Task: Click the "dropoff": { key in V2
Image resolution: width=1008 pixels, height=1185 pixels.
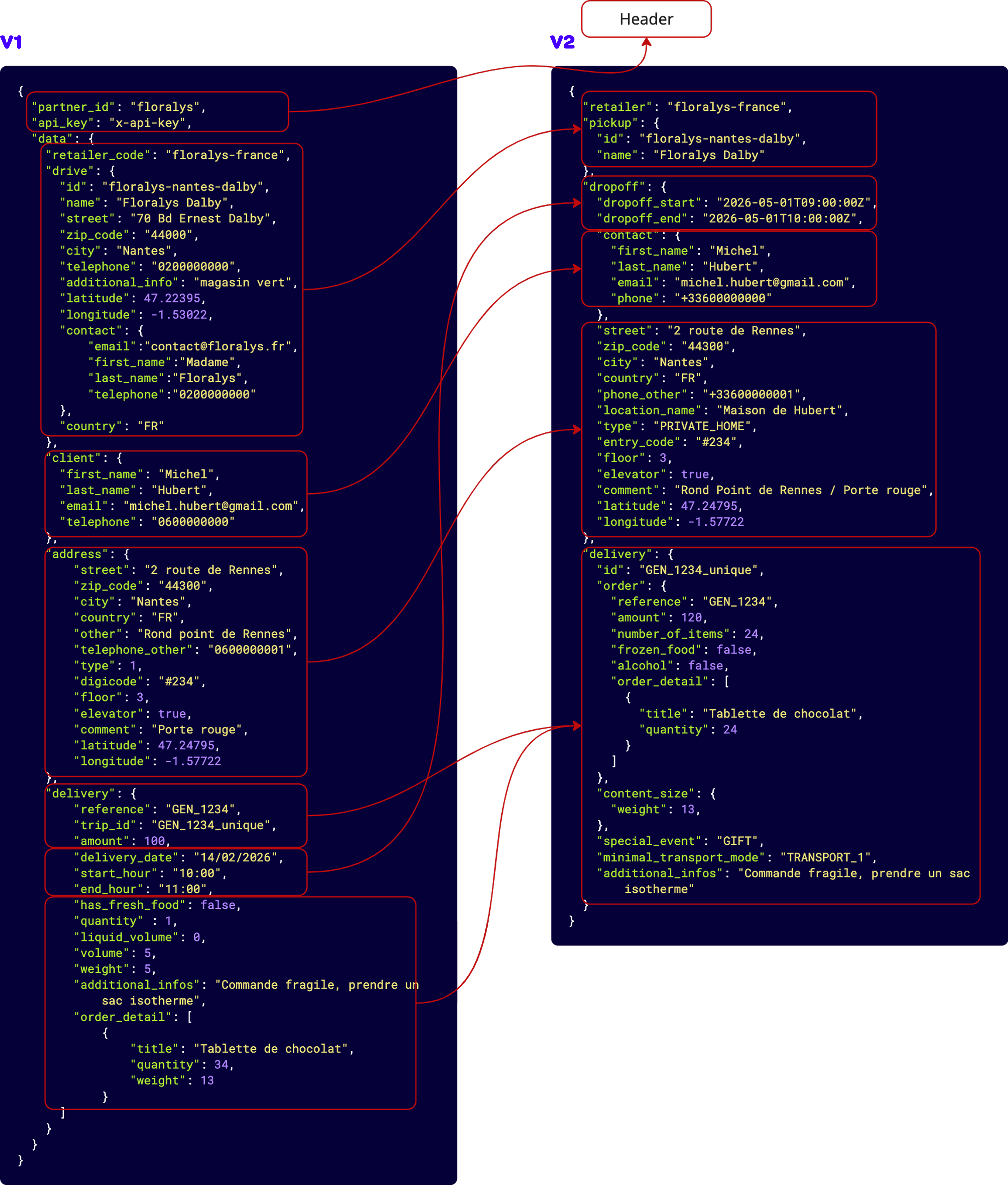Action: 625,187
